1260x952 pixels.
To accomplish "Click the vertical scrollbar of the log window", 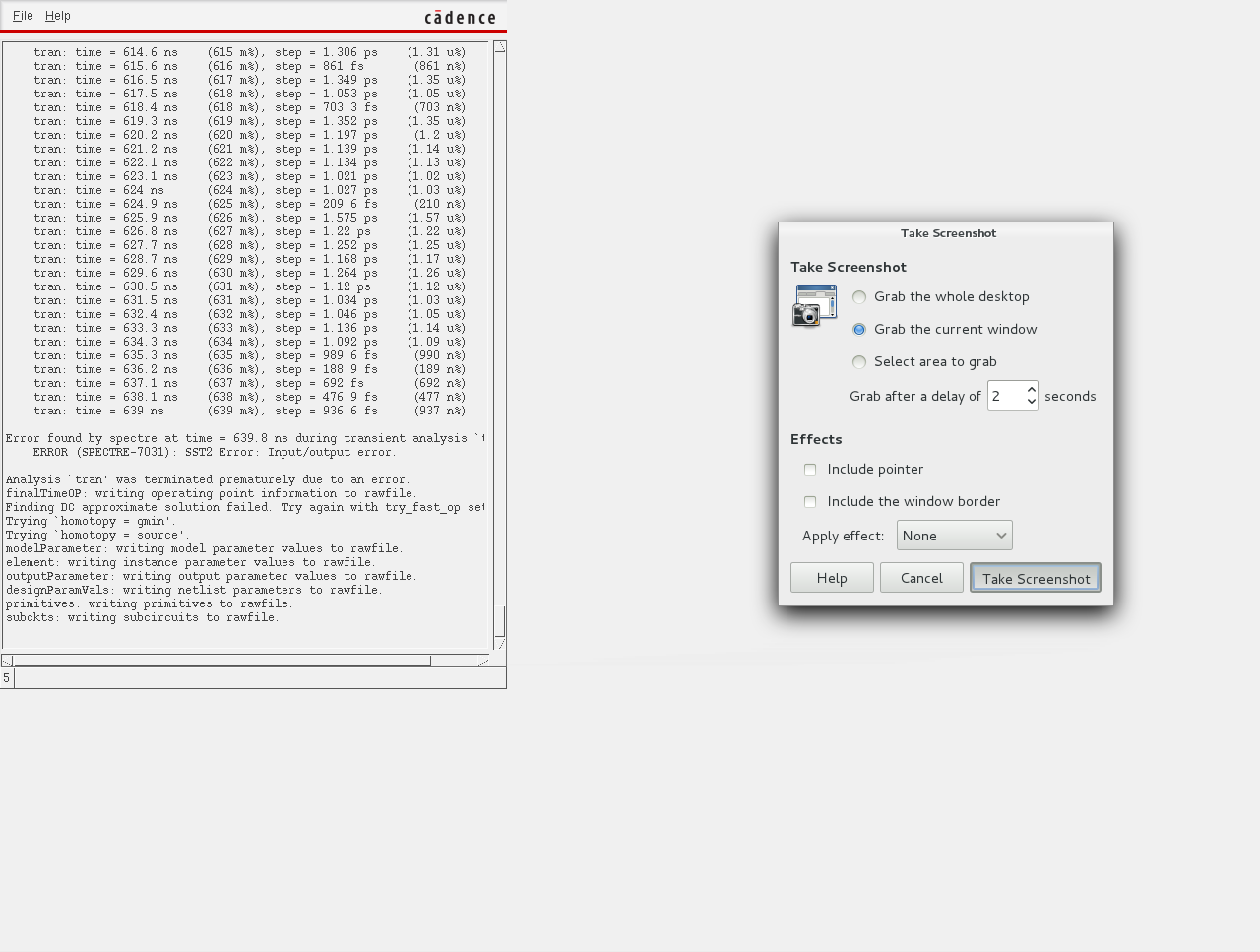I will (499, 345).
